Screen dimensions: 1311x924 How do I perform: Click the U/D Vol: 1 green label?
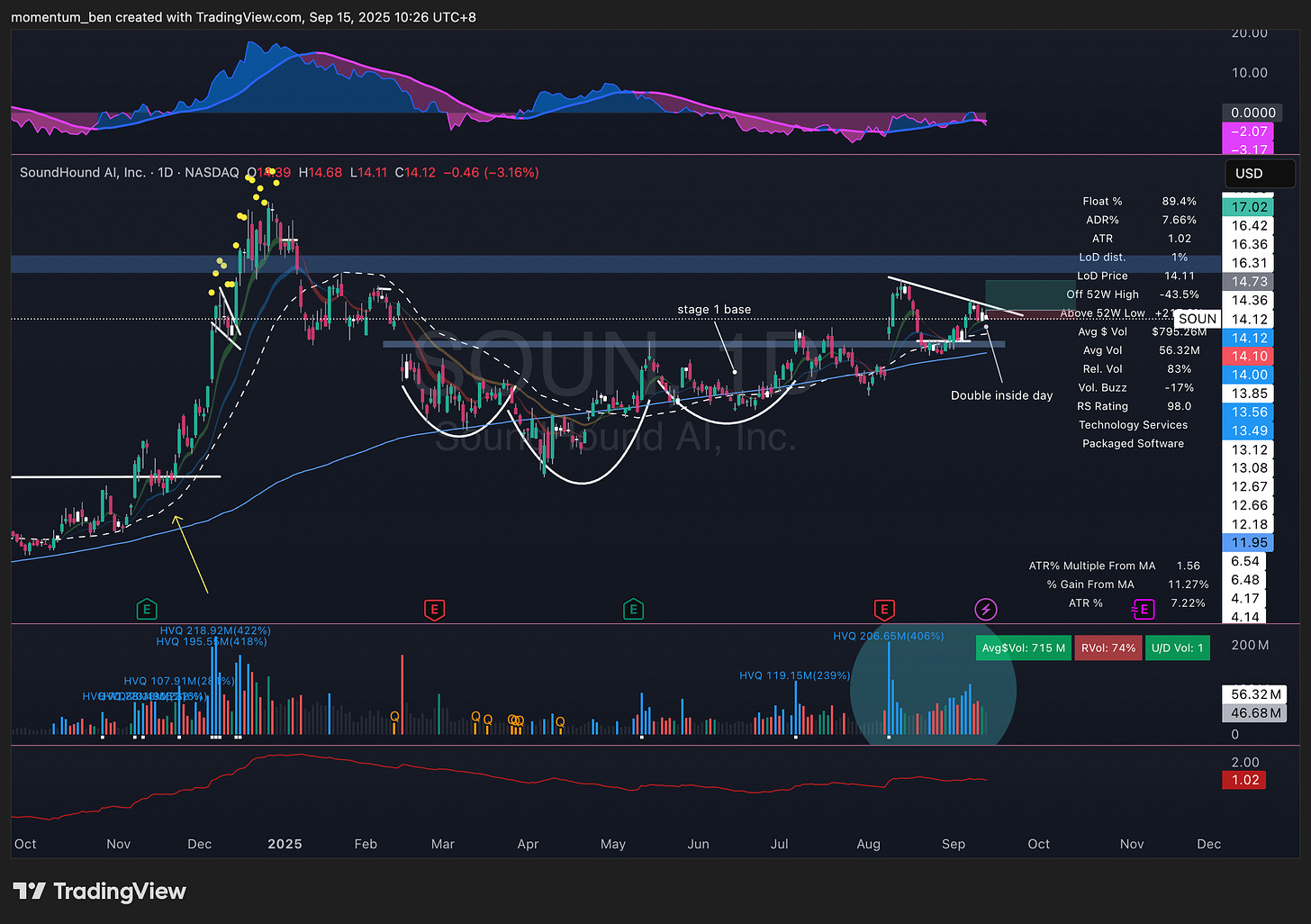pyautogui.click(x=1177, y=648)
